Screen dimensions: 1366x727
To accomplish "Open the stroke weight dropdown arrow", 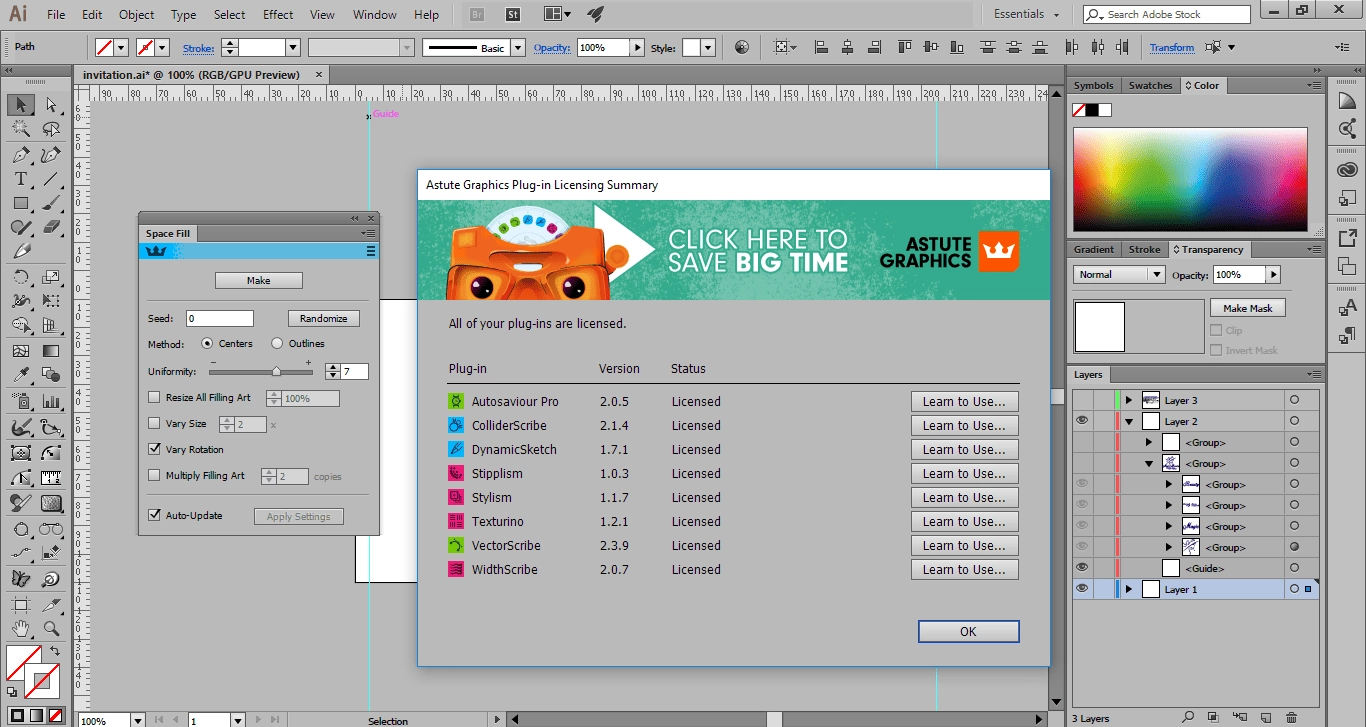I will click(x=293, y=47).
